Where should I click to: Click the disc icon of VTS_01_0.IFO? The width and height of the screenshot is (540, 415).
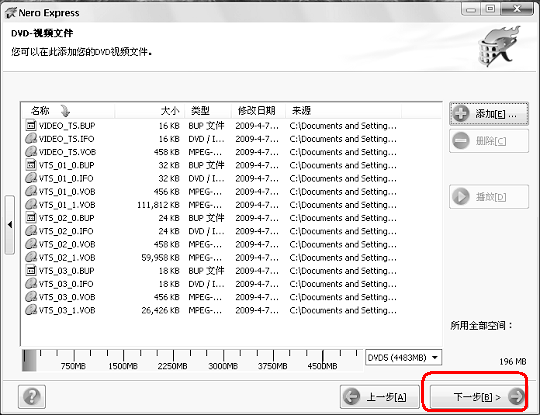(x=31, y=178)
